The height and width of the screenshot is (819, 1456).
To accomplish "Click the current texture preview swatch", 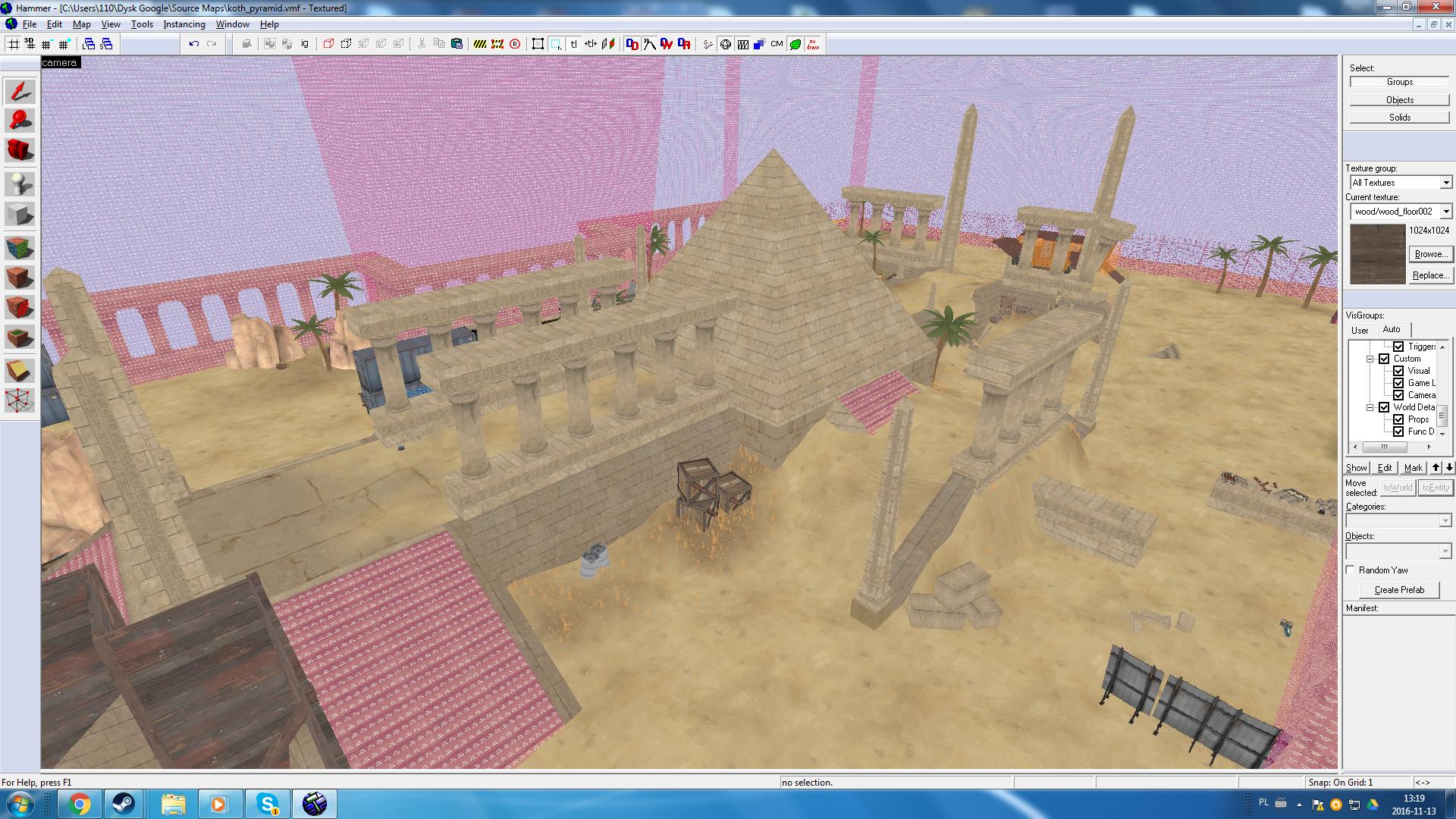I will 1377,254.
